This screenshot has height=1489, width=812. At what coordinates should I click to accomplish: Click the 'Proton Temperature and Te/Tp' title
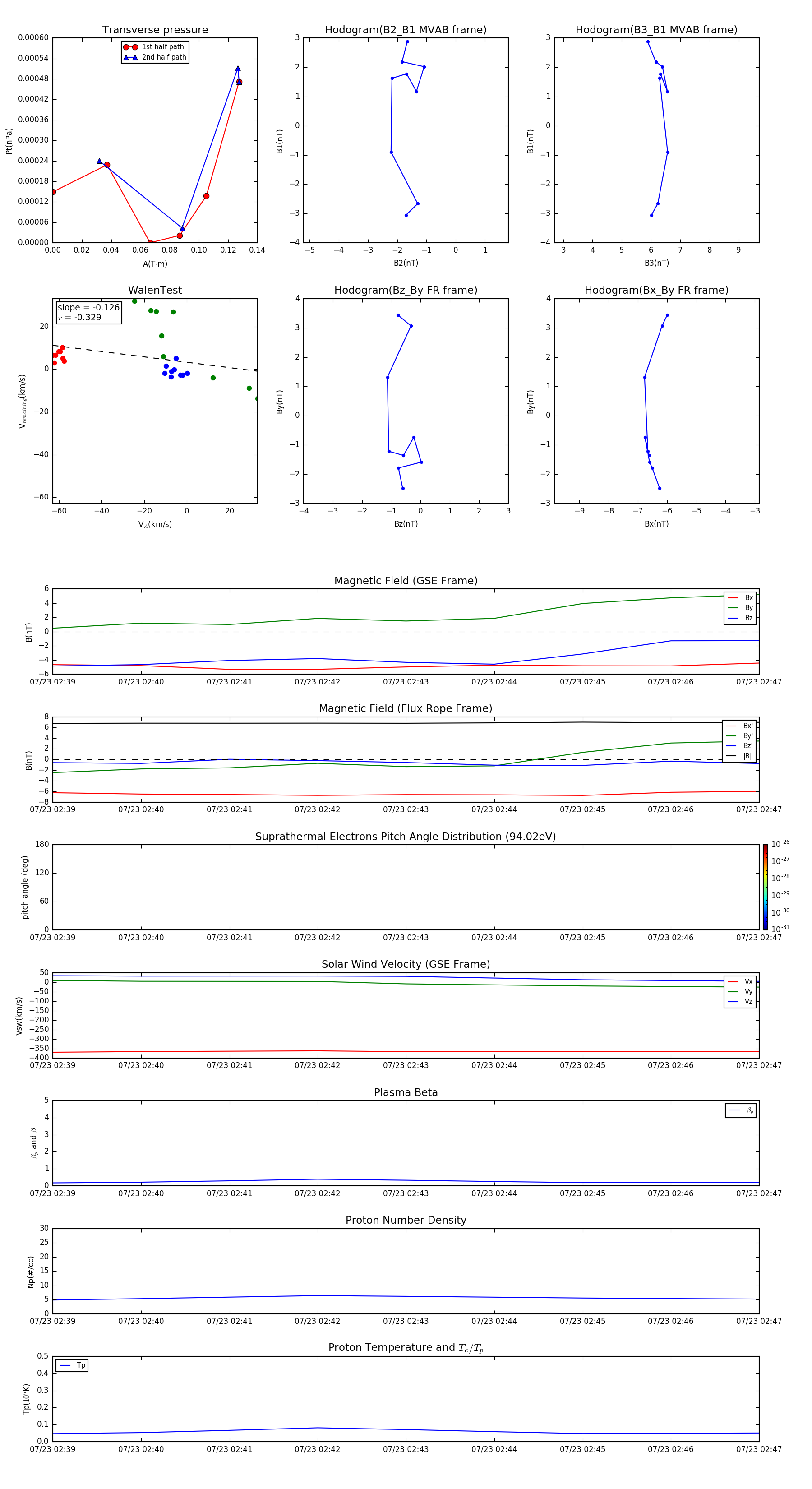coord(406,1348)
